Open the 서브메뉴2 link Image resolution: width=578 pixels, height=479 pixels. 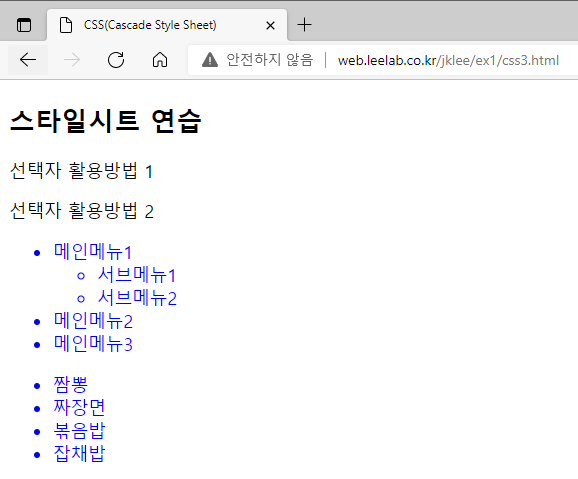pyautogui.click(x=137, y=298)
